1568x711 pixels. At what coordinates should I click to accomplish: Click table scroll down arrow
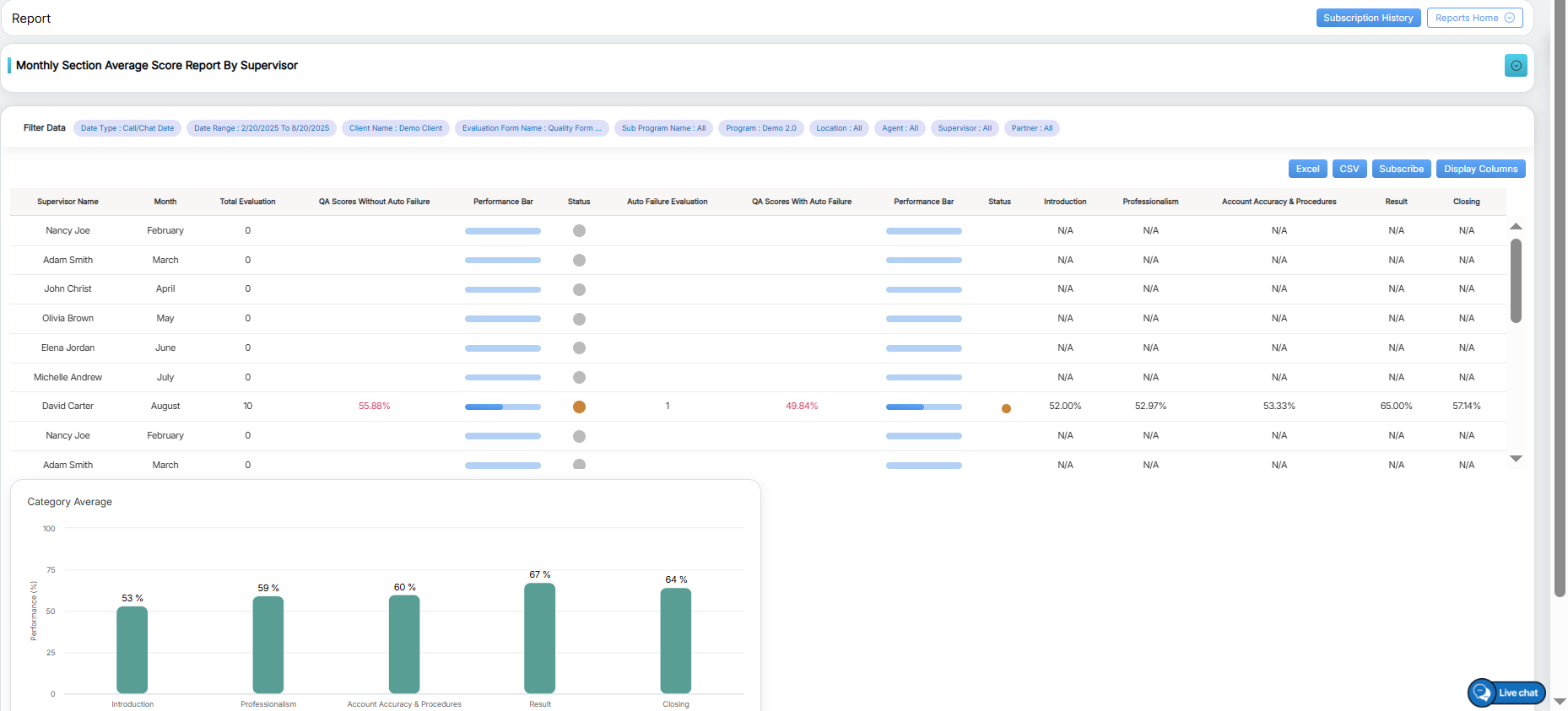coord(1516,459)
